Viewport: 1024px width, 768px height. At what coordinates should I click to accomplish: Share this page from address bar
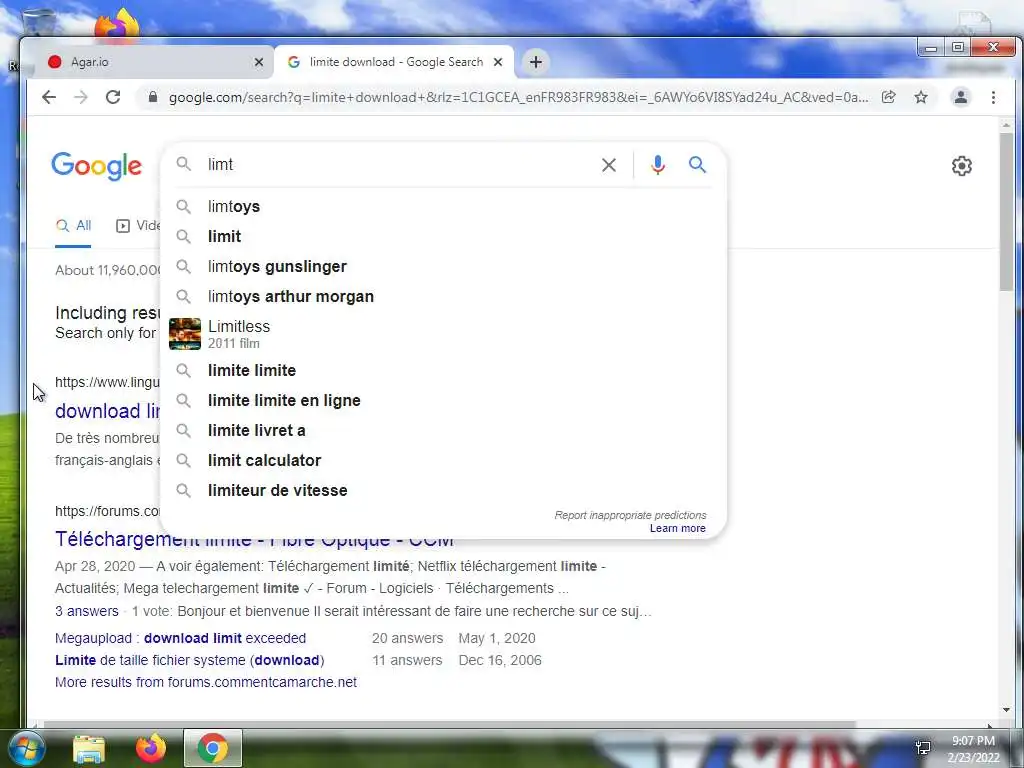(888, 97)
